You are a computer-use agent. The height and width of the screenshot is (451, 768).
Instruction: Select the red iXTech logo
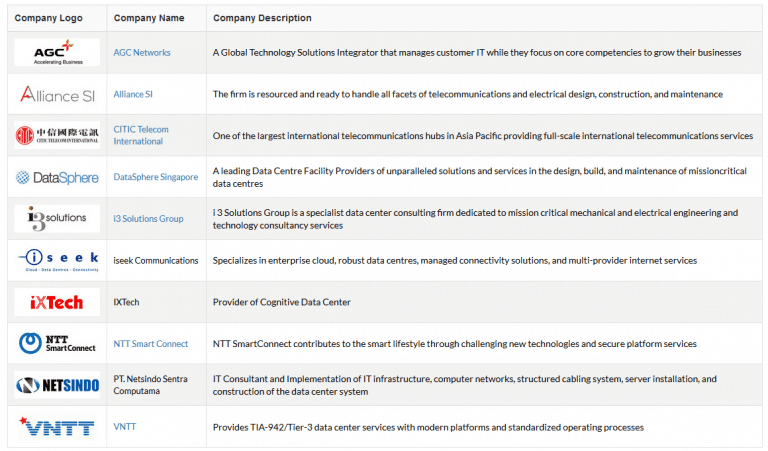57,302
